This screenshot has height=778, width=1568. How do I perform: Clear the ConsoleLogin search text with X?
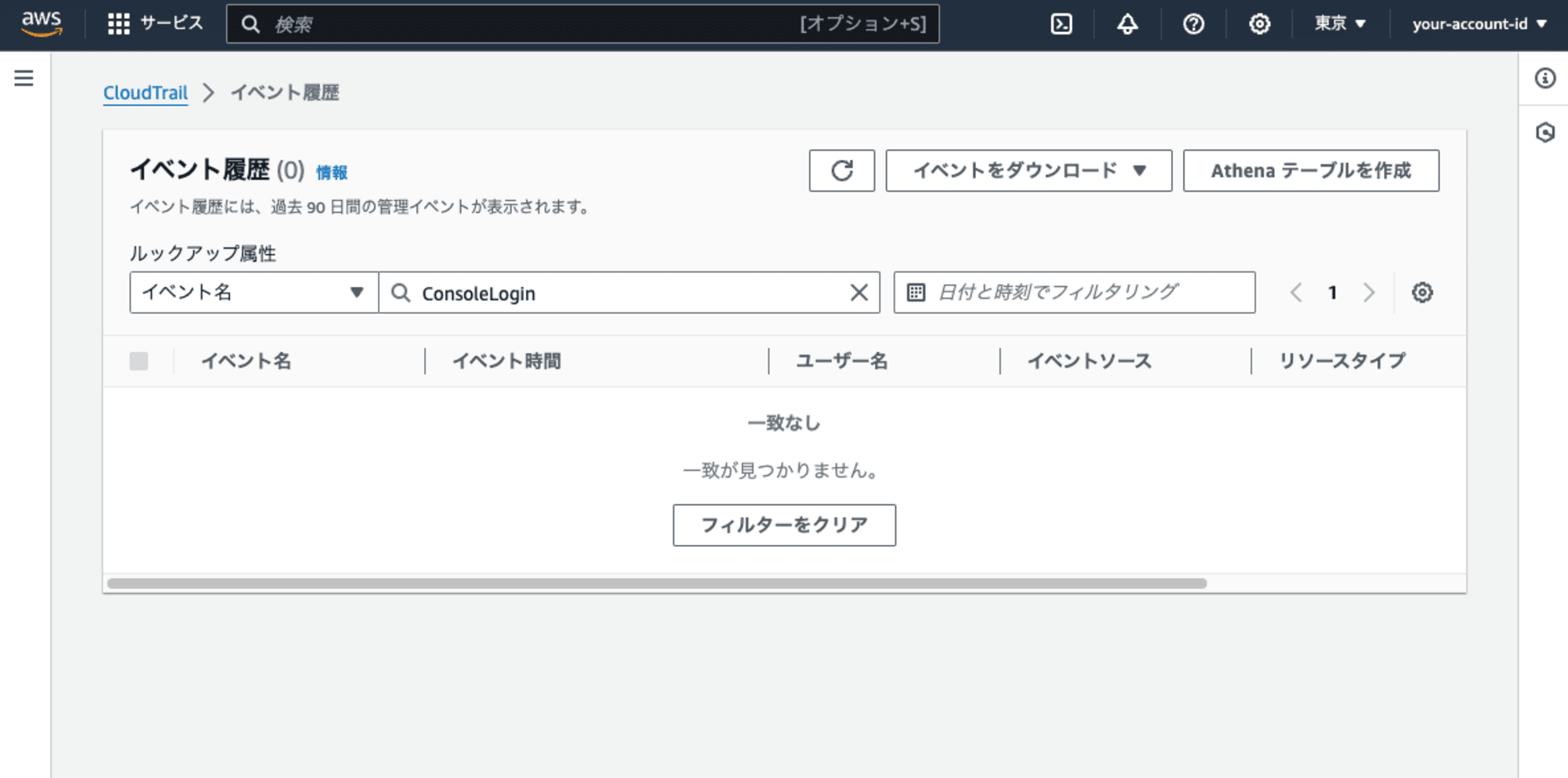point(859,293)
